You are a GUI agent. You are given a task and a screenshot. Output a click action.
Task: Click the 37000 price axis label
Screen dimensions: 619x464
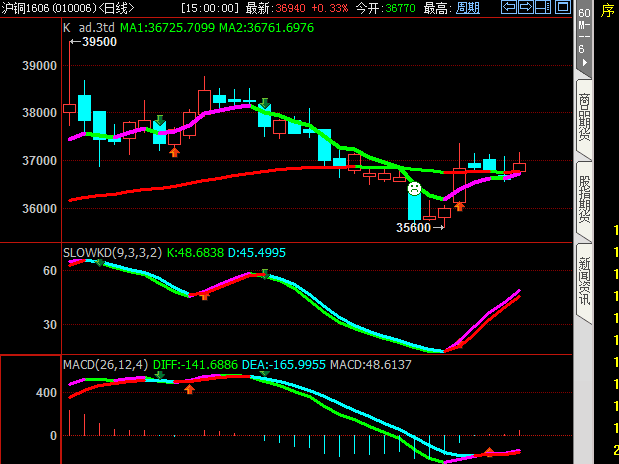coord(39,161)
